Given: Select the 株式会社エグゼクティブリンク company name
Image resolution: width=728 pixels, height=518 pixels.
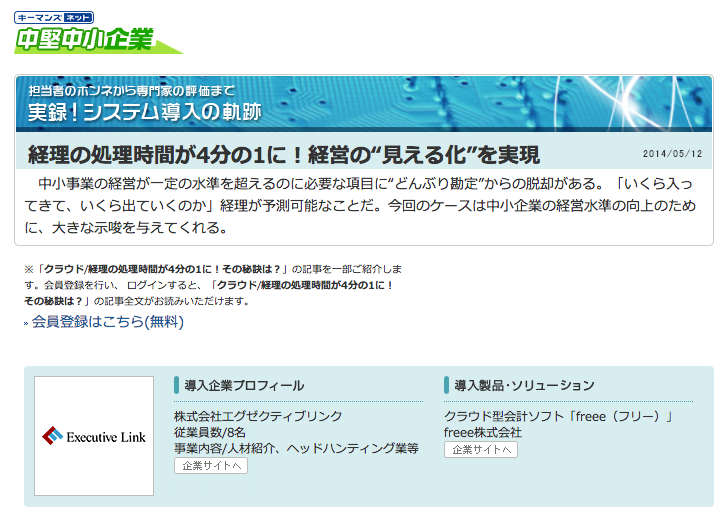Looking at the screenshot, I should pyautogui.click(x=258, y=416).
